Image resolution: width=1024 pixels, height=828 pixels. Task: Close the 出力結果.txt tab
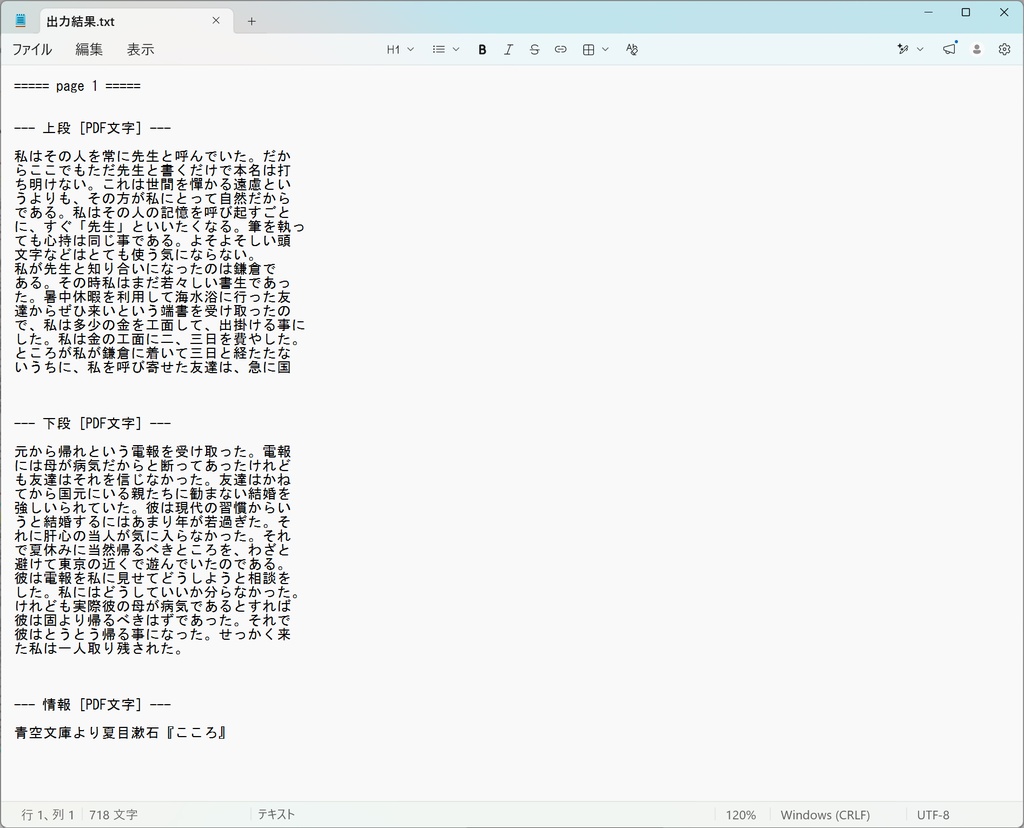(216, 21)
